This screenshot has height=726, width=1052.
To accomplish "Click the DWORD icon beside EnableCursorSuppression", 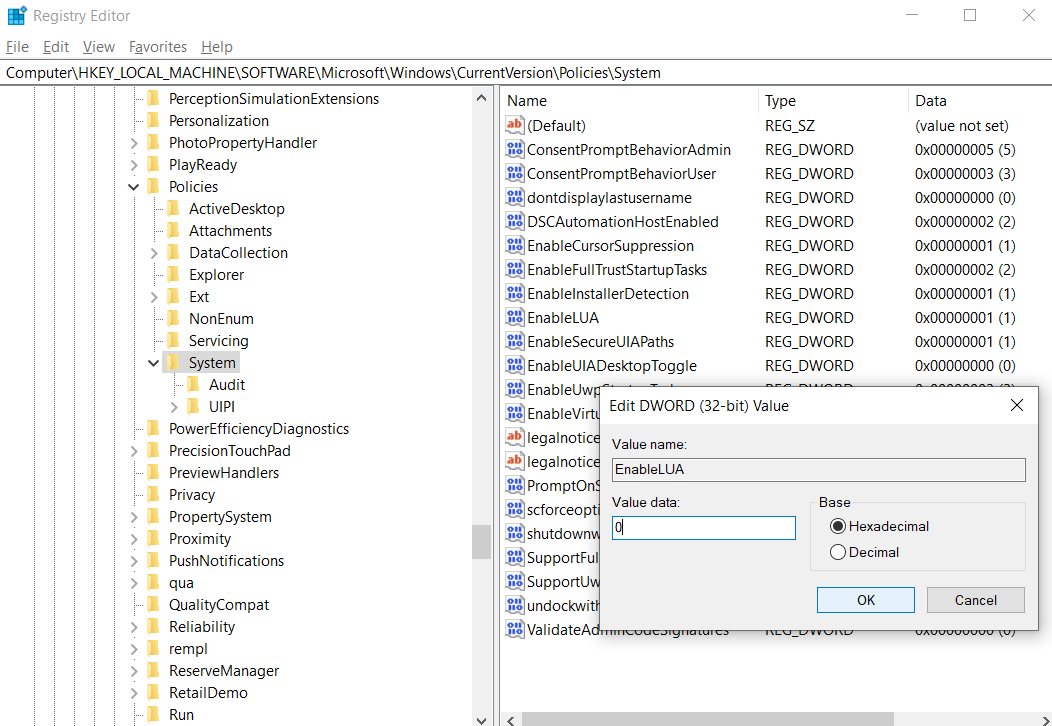I will point(515,246).
